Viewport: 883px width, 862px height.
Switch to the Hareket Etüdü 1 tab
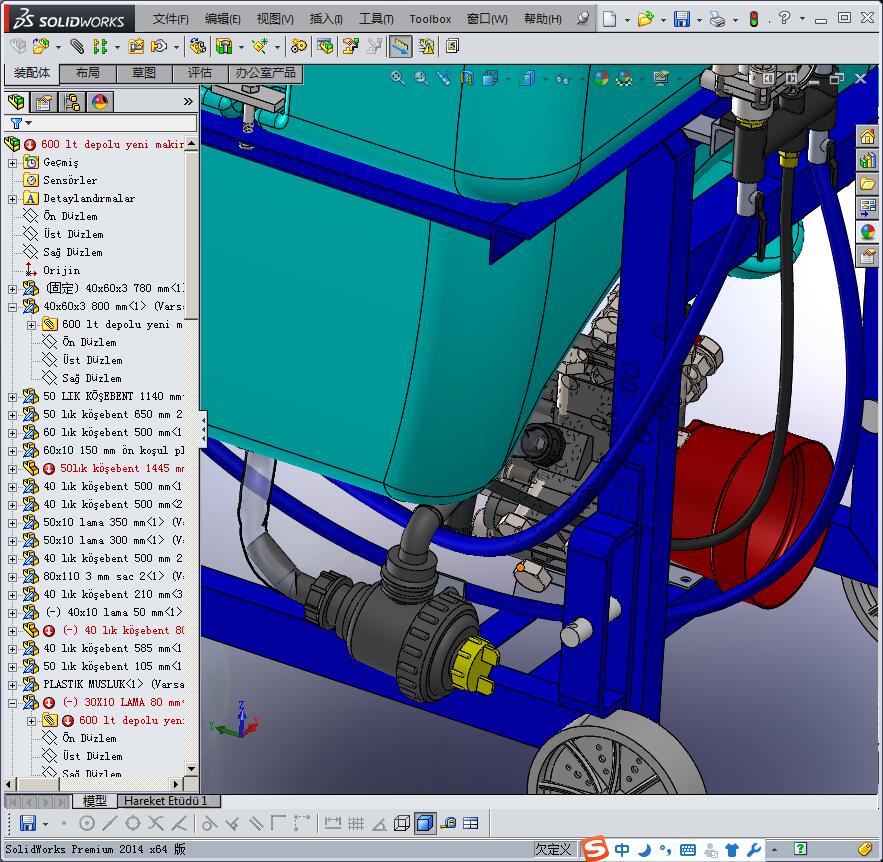pos(166,801)
